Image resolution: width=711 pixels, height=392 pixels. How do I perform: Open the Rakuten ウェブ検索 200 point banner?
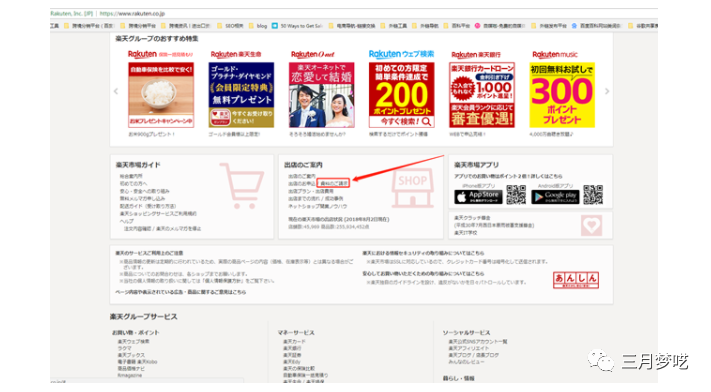tap(401, 95)
